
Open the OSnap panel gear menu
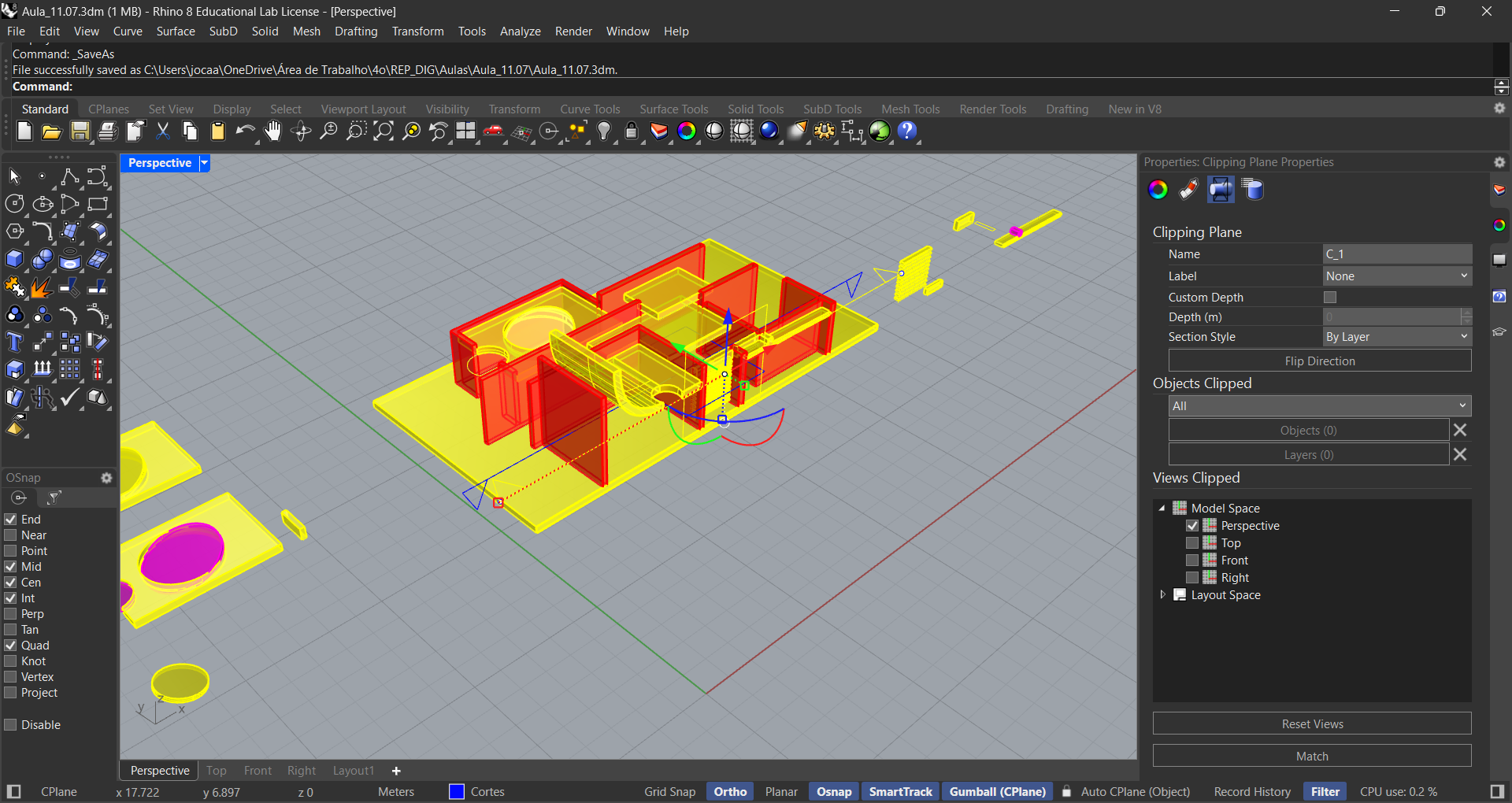[106, 478]
